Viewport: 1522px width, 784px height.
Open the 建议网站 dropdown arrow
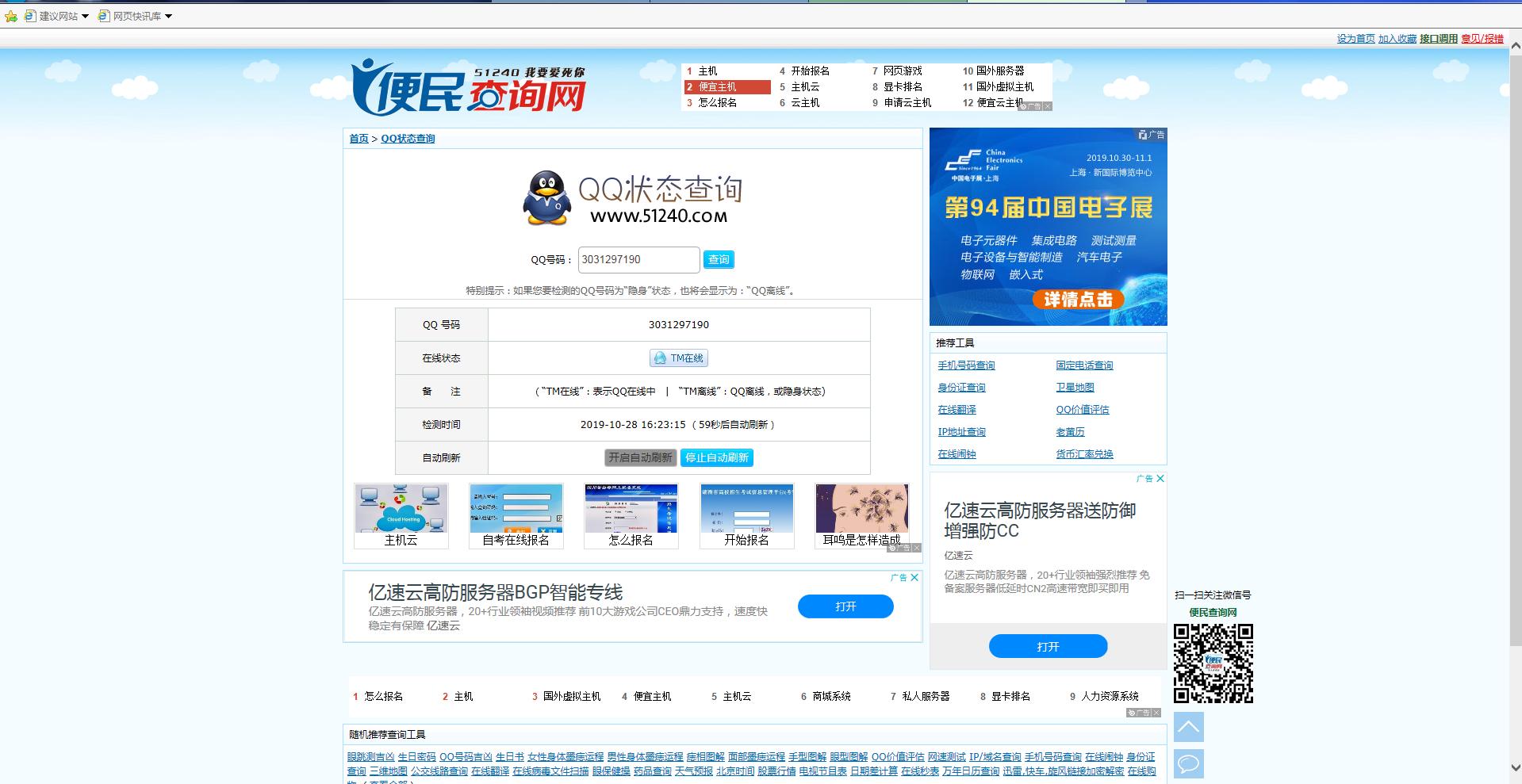tap(86, 16)
